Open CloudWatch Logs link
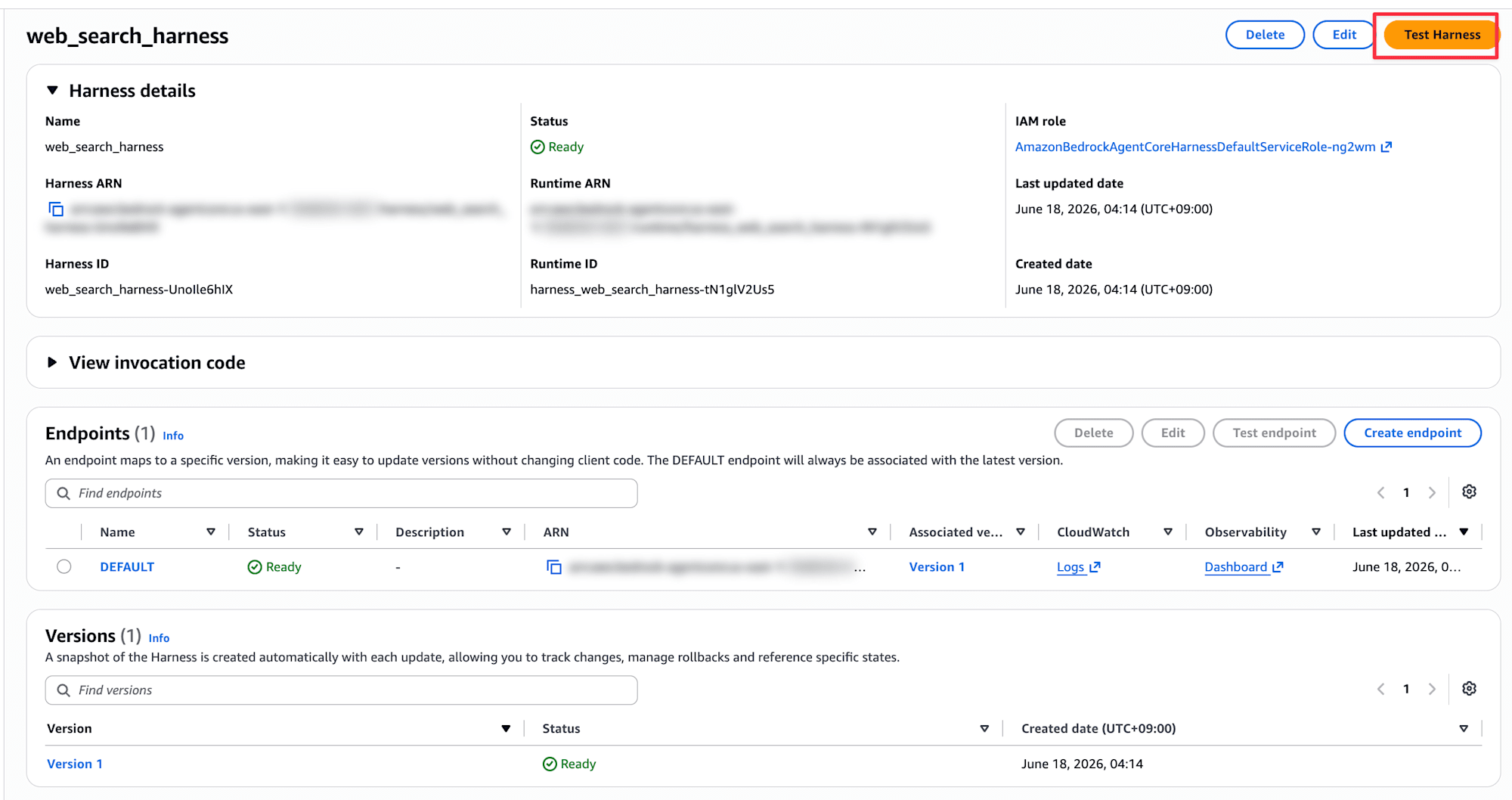Image resolution: width=1512 pixels, height=800 pixels. coord(1070,567)
